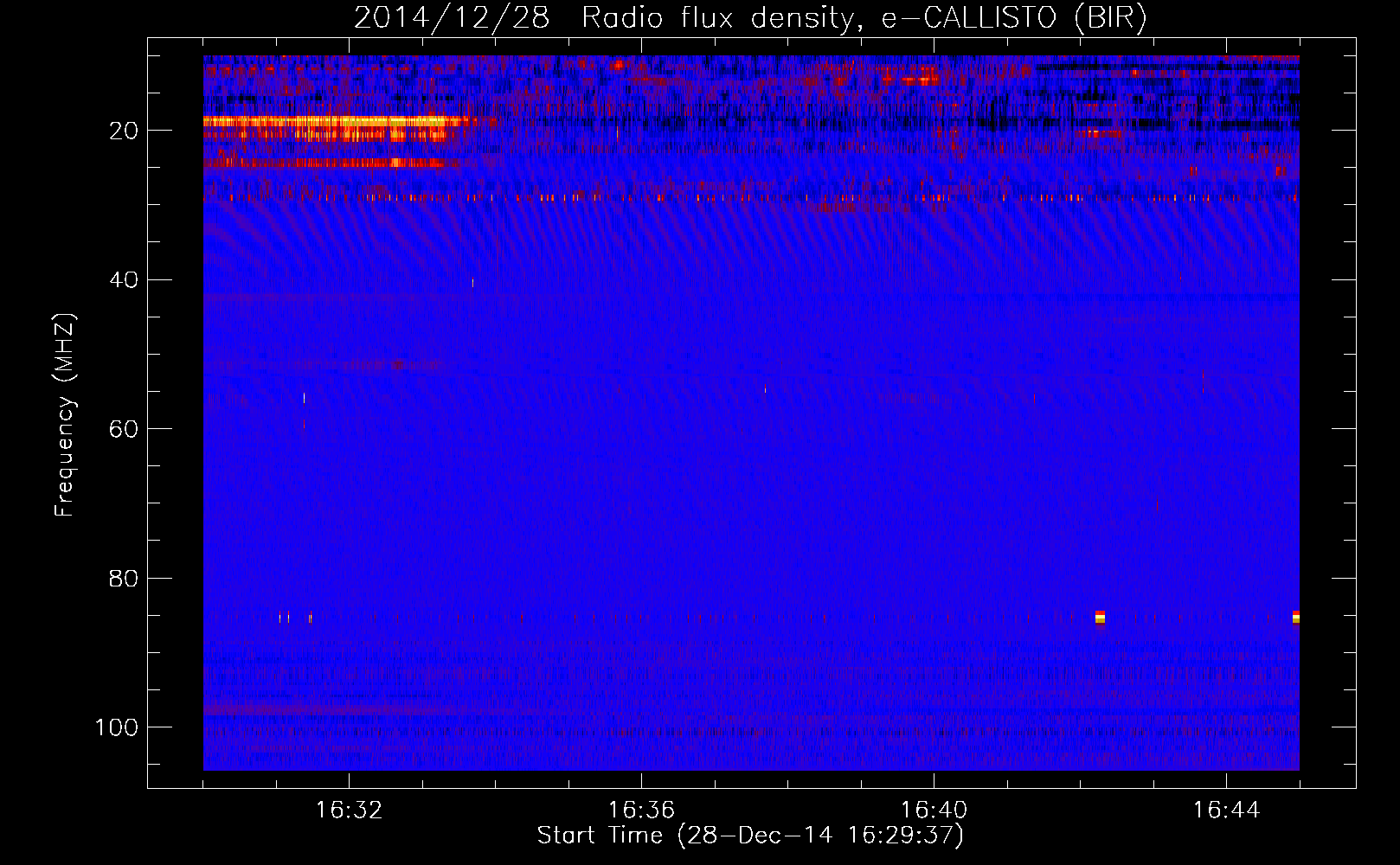This screenshot has width=1400, height=865.
Task: Click the plot title "Radio flux density, e-CALLISTO (BIR)"
Action: tap(864, 18)
